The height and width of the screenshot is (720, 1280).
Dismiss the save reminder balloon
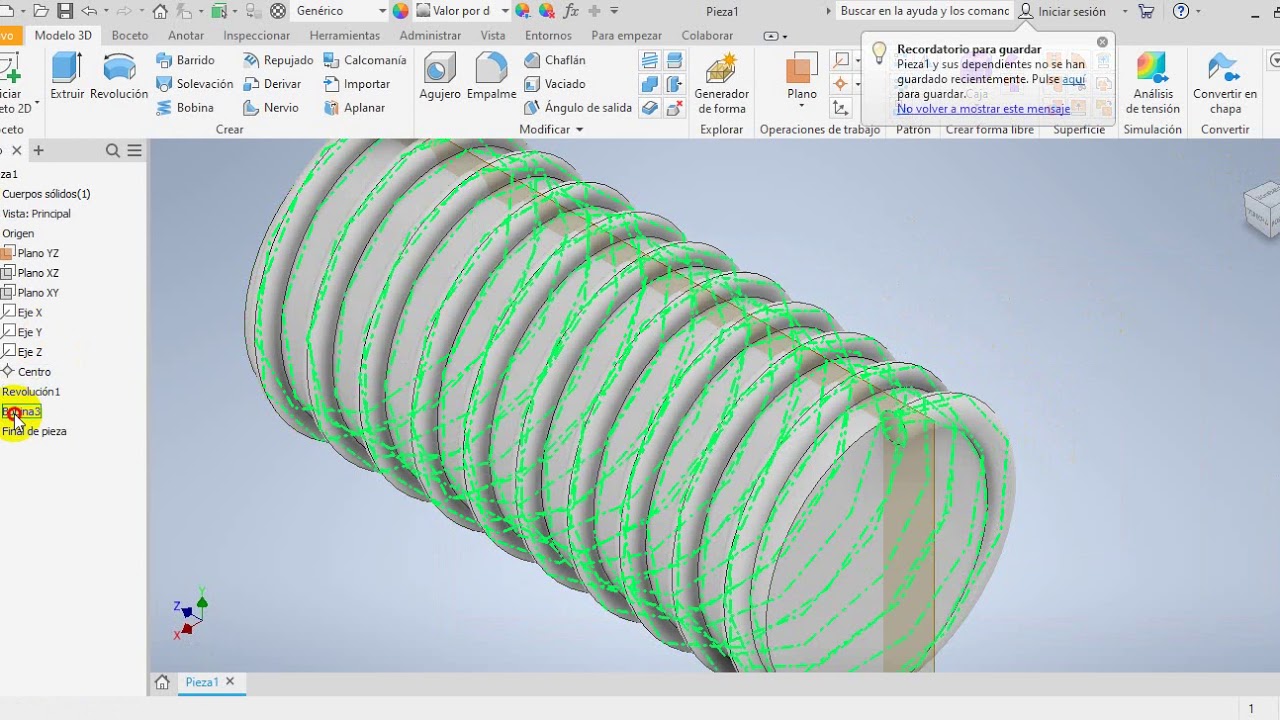[1102, 42]
